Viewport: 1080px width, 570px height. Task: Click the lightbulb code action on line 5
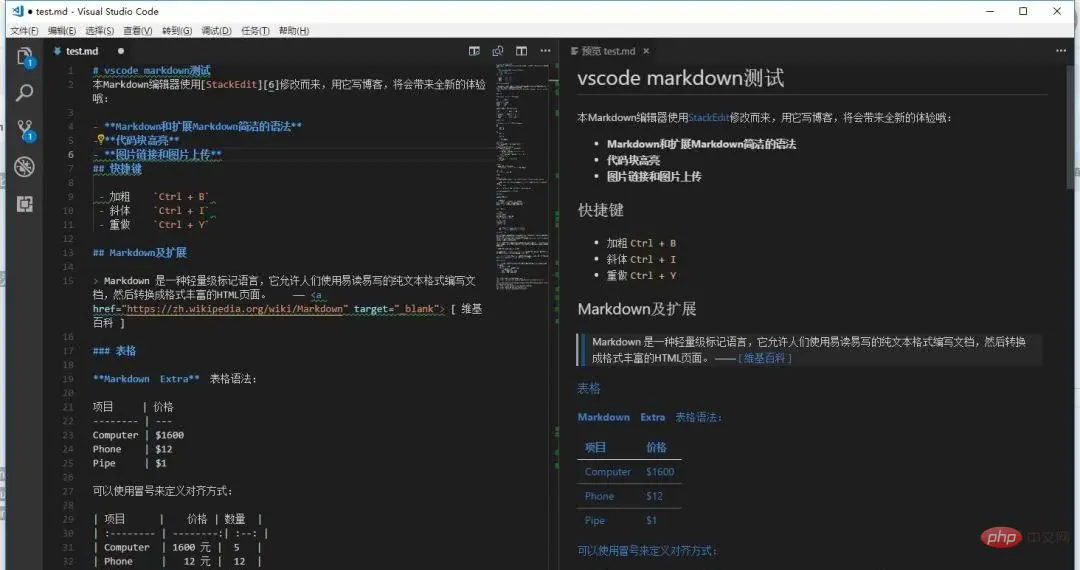click(x=100, y=140)
